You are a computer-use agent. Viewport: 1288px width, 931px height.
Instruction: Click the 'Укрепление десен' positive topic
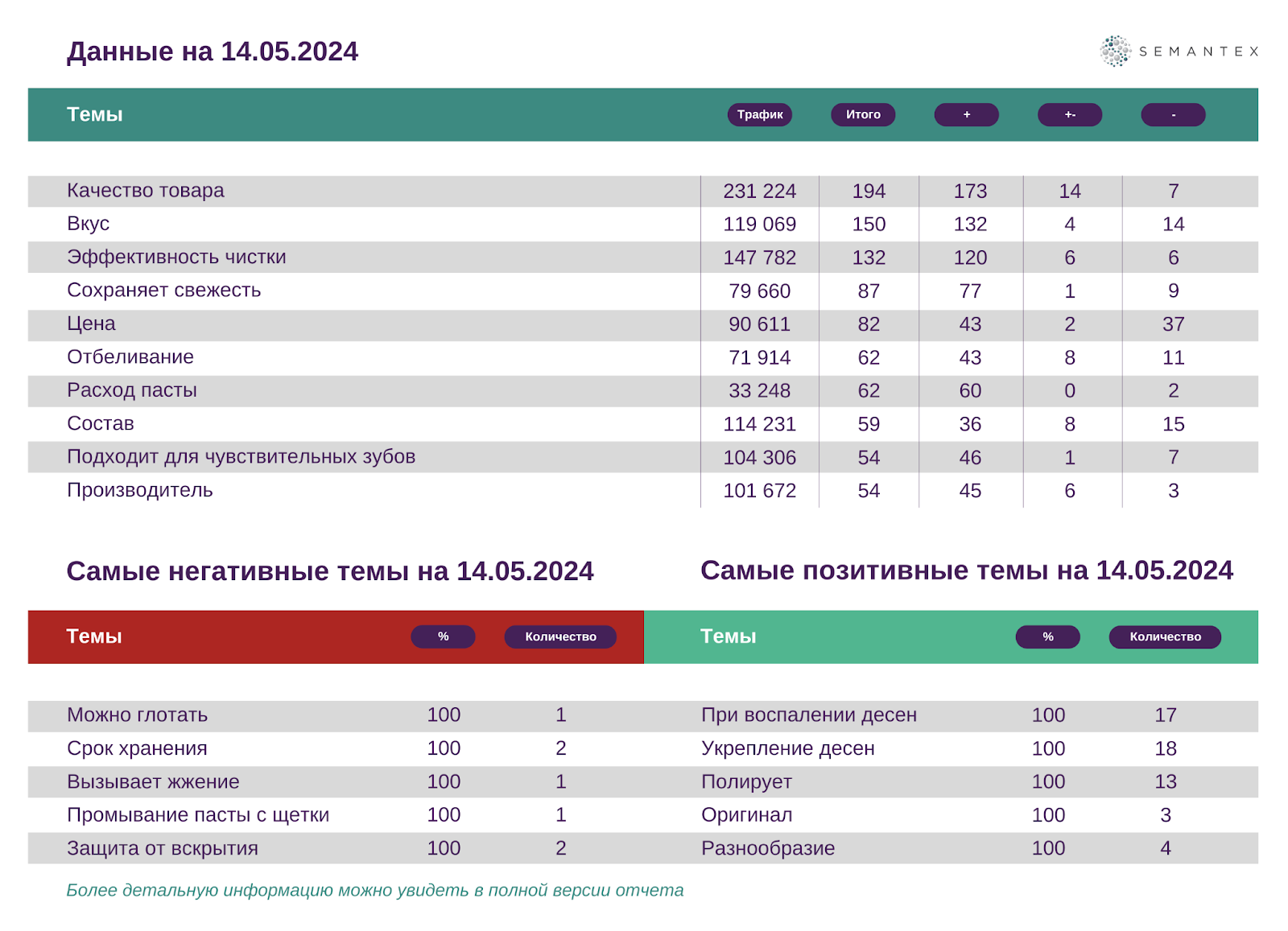[x=788, y=748]
